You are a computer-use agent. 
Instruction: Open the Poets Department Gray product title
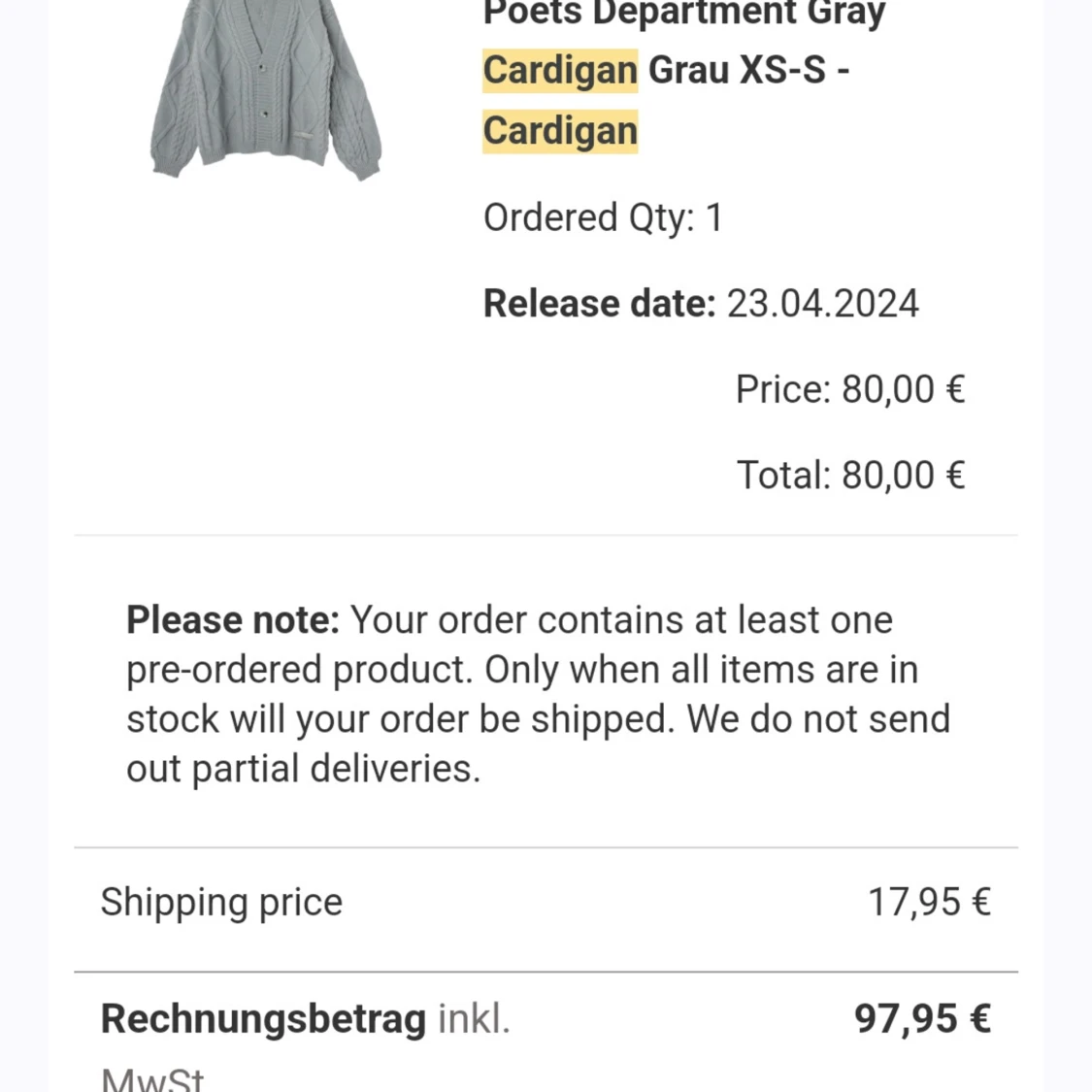[x=683, y=14]
